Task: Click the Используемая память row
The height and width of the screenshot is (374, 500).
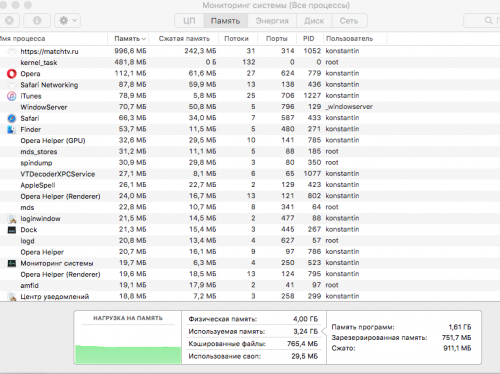Action: pos(253,332)
